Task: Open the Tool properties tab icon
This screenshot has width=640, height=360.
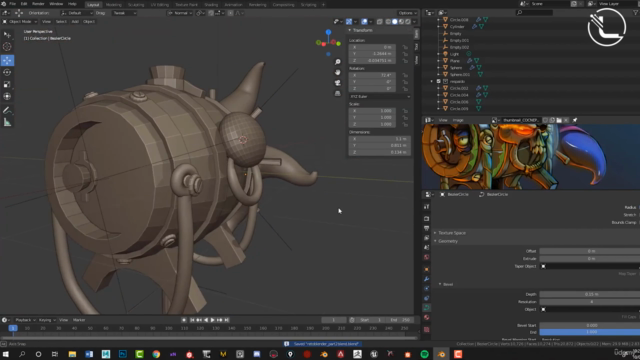Action: [x=427, y=207]
